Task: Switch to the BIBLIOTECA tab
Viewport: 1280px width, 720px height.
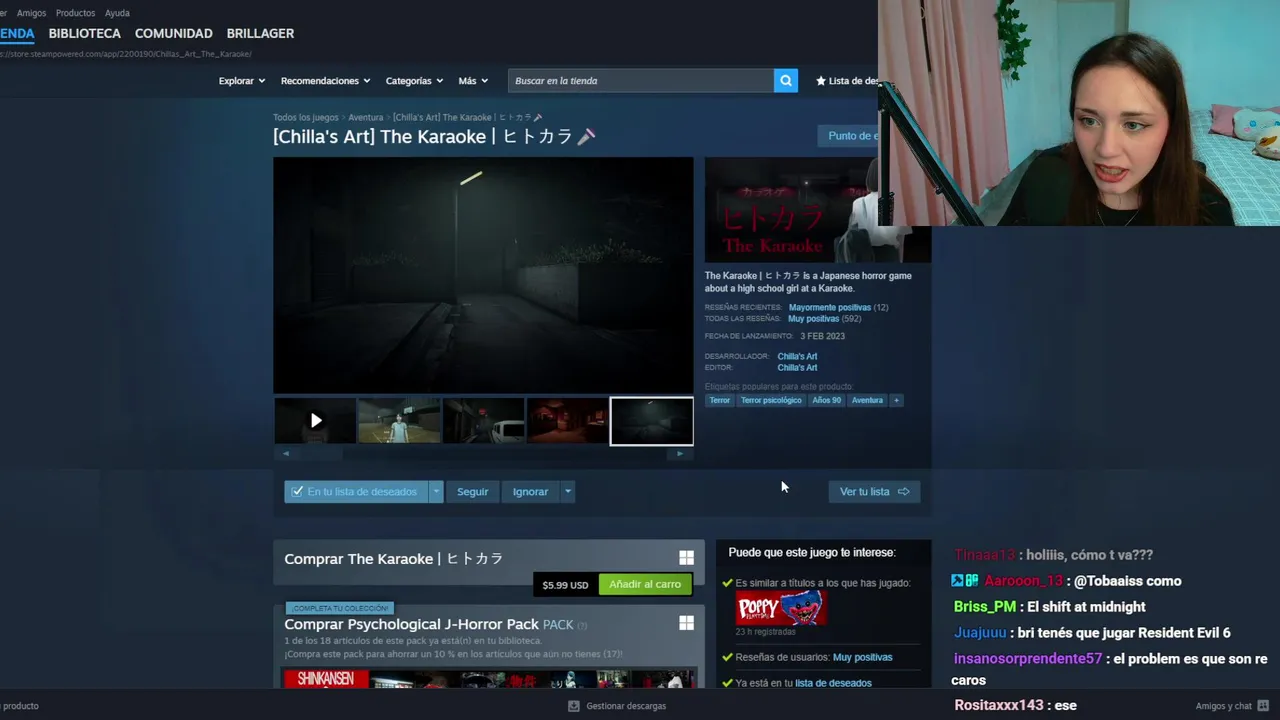Action: tap(84, 33)
